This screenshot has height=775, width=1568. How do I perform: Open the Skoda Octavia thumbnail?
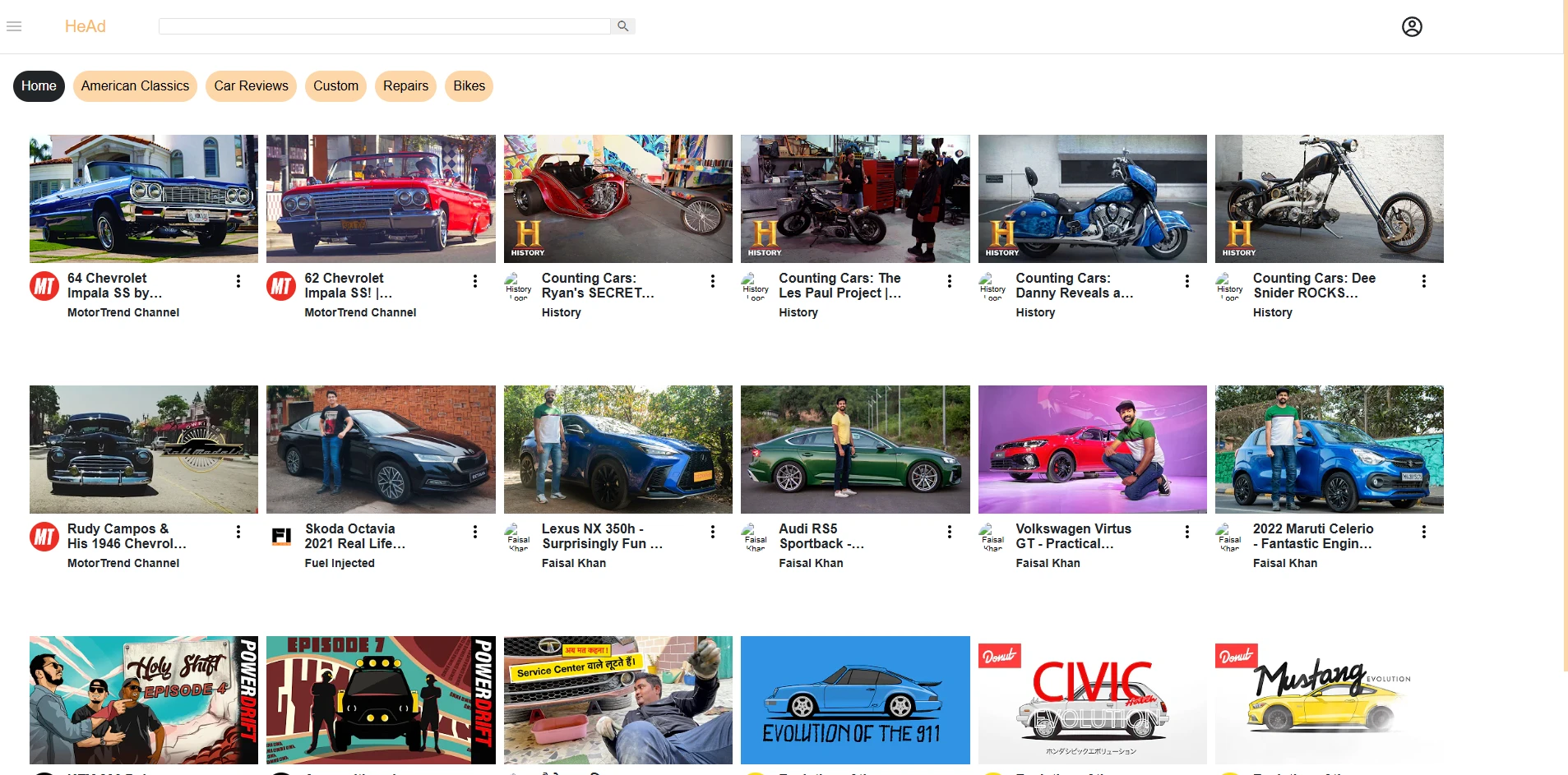(381, 450)
